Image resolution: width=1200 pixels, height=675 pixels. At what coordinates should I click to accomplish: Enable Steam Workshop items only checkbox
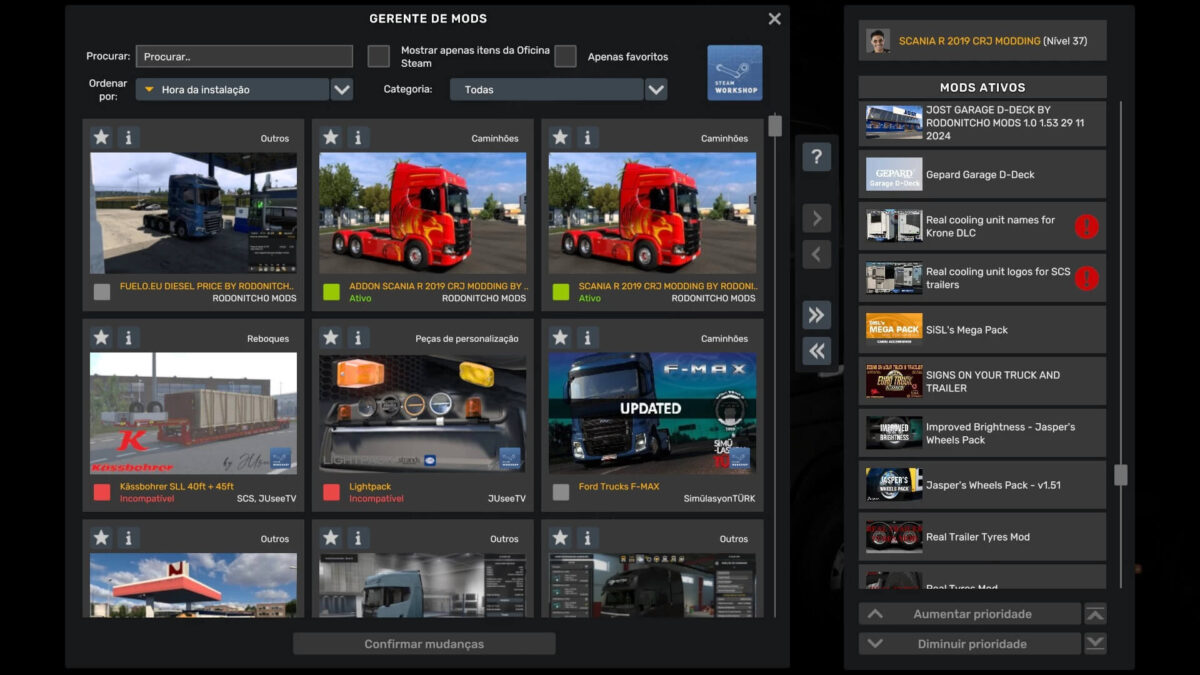click(378, 56)
